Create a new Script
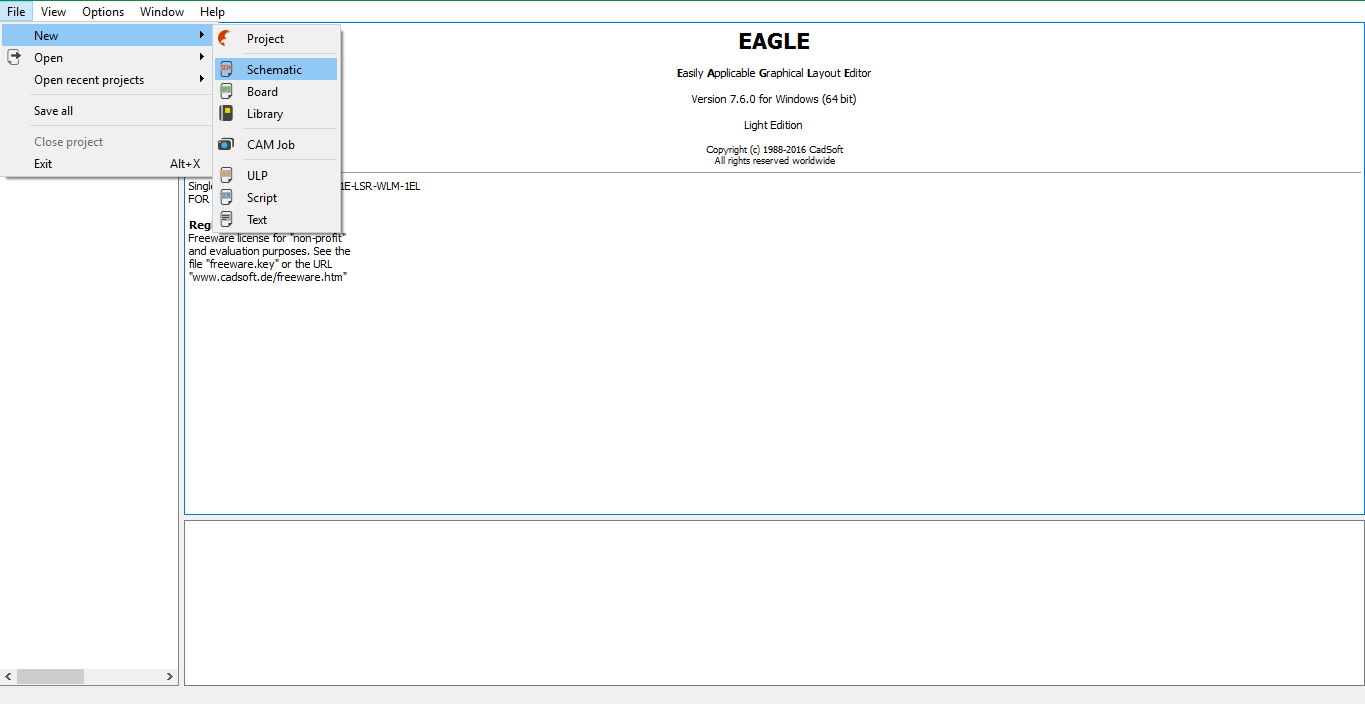The width and height of the screenshot is (1365, 704). click(276, 198)
